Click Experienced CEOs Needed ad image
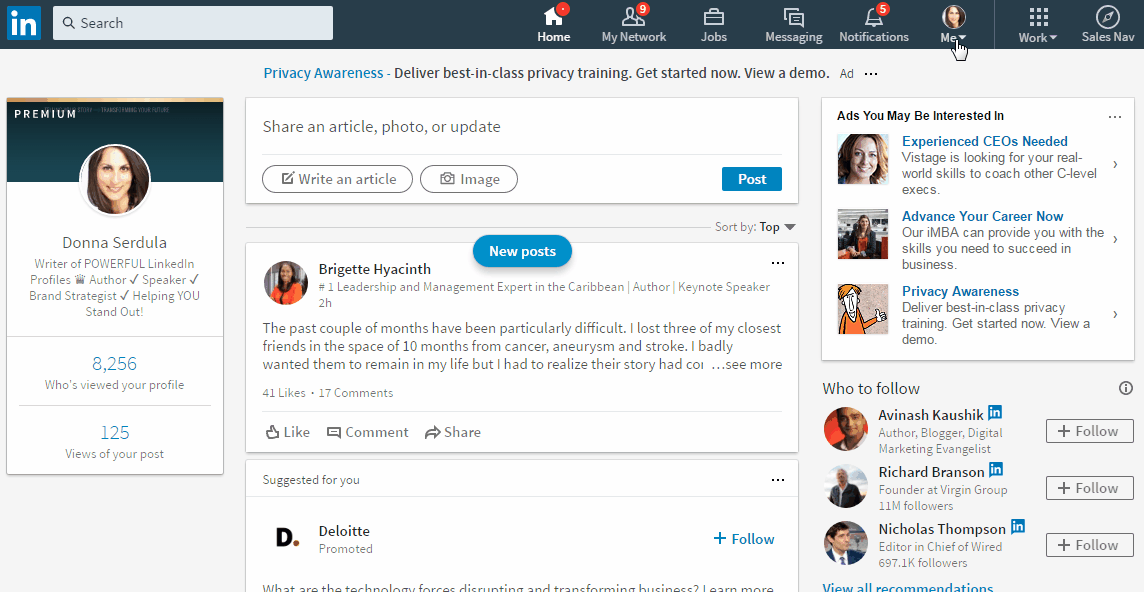This screenshot has height=592, width=1144. 862,158
